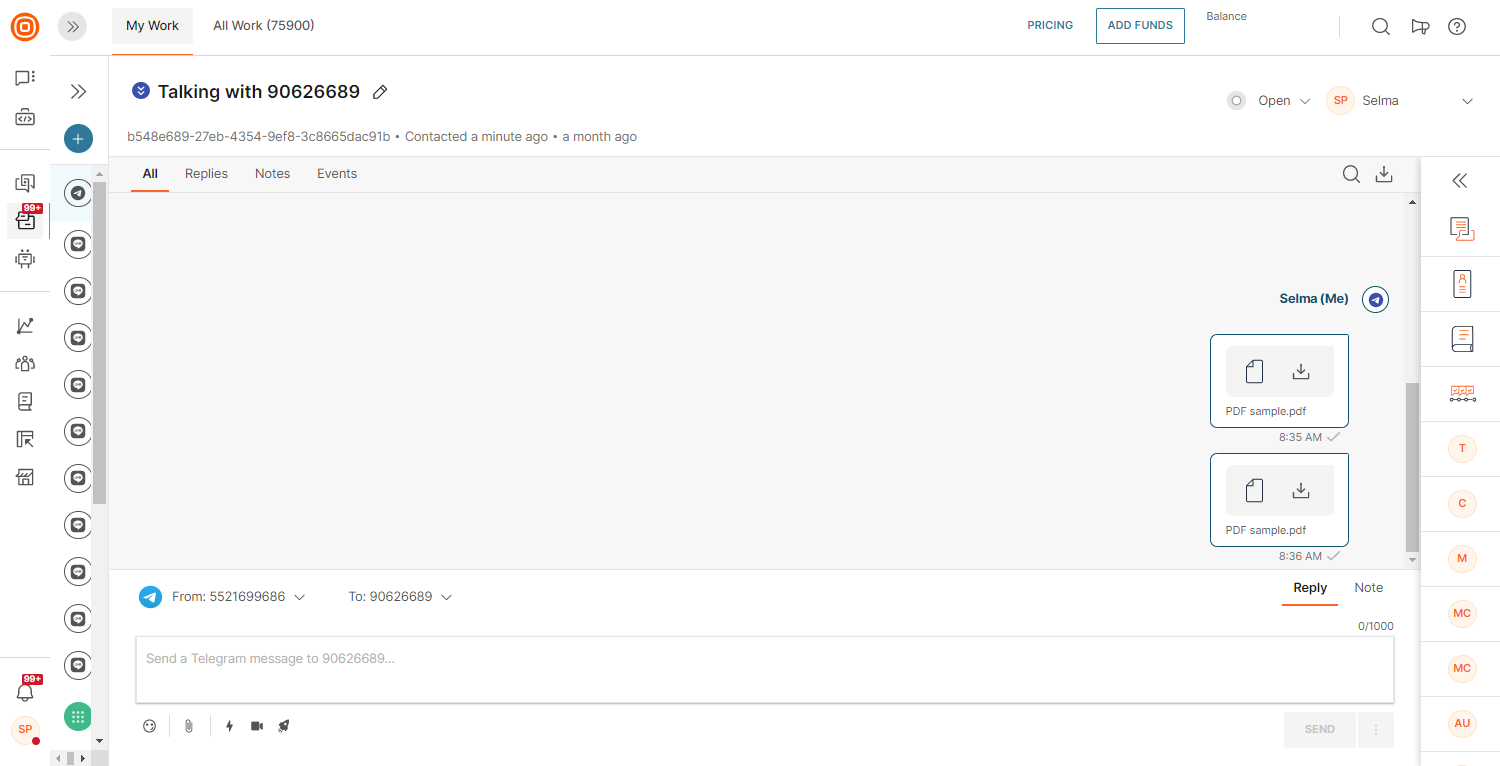Viewport: 1500px width, 766px height.
Task: Open quick replies lightning bolt icon
Action: [x=229, y=726]
